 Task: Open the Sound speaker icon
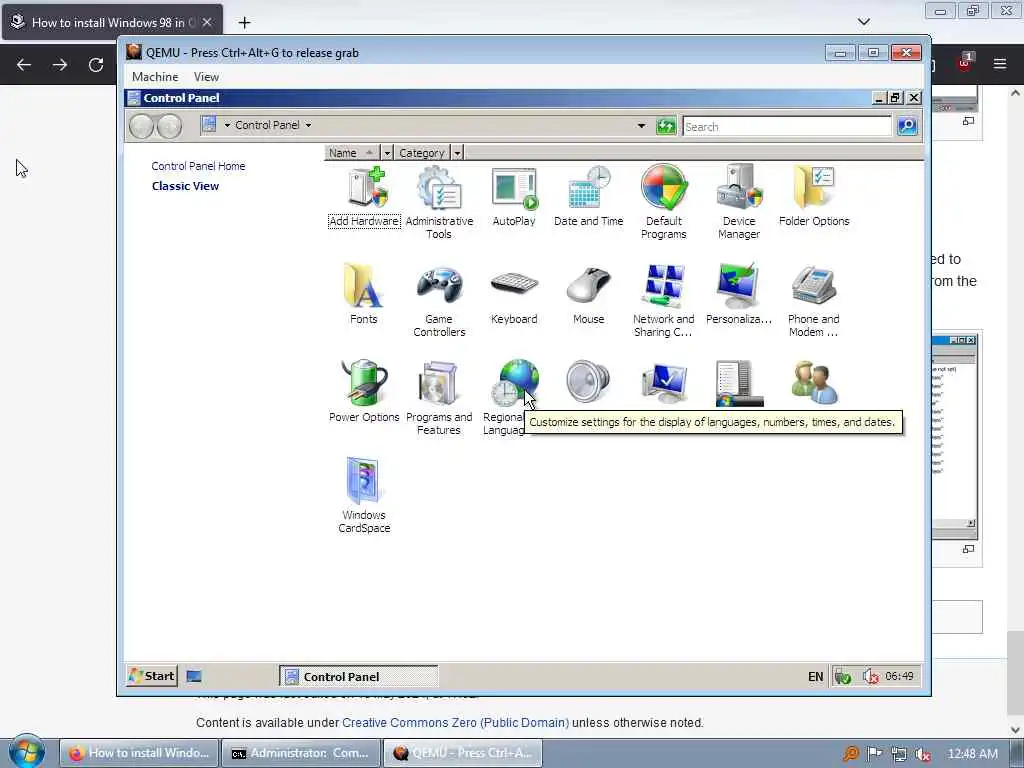[588, 382]
